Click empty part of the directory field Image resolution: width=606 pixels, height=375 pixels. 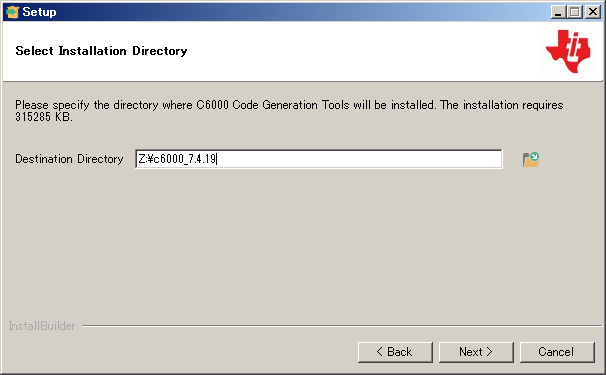pyautogui.click(x=359, y=159)
